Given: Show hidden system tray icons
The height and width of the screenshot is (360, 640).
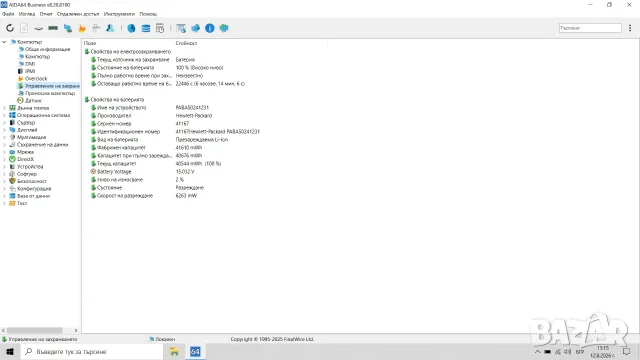Looking at the screenshot, I should (x=538, y=351).
